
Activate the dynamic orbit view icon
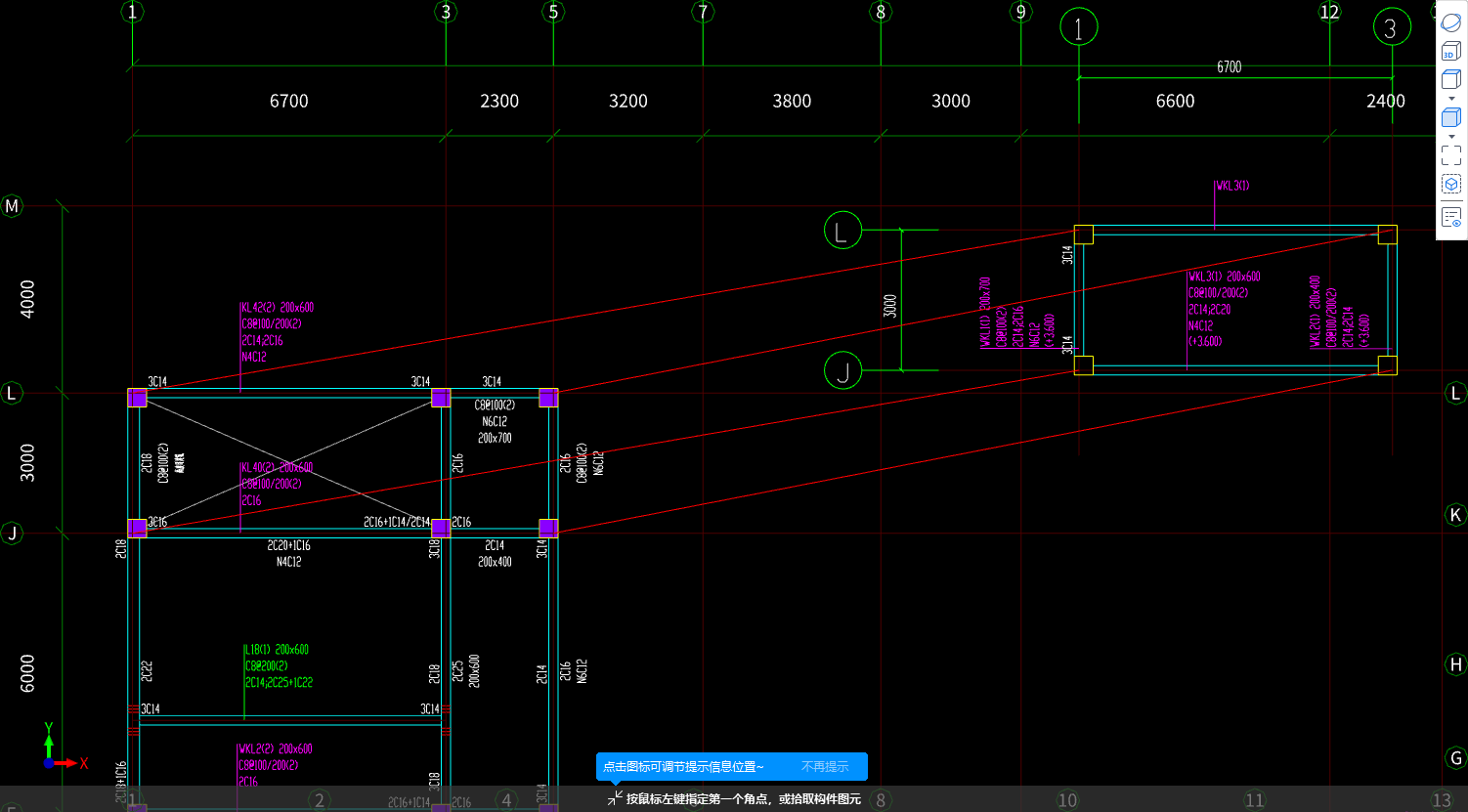coord(1451,21)
